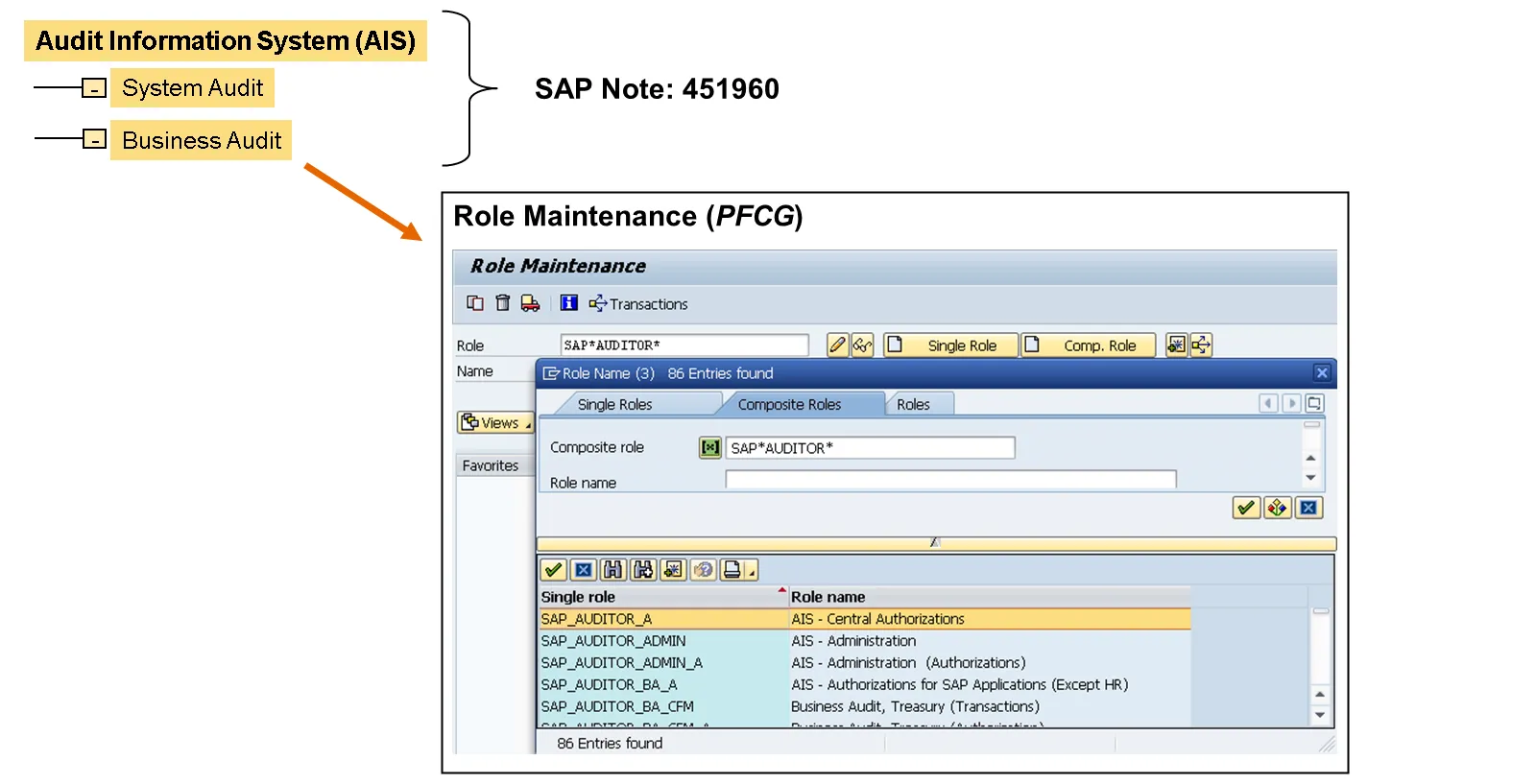Create a Single Role

[950, 345]
